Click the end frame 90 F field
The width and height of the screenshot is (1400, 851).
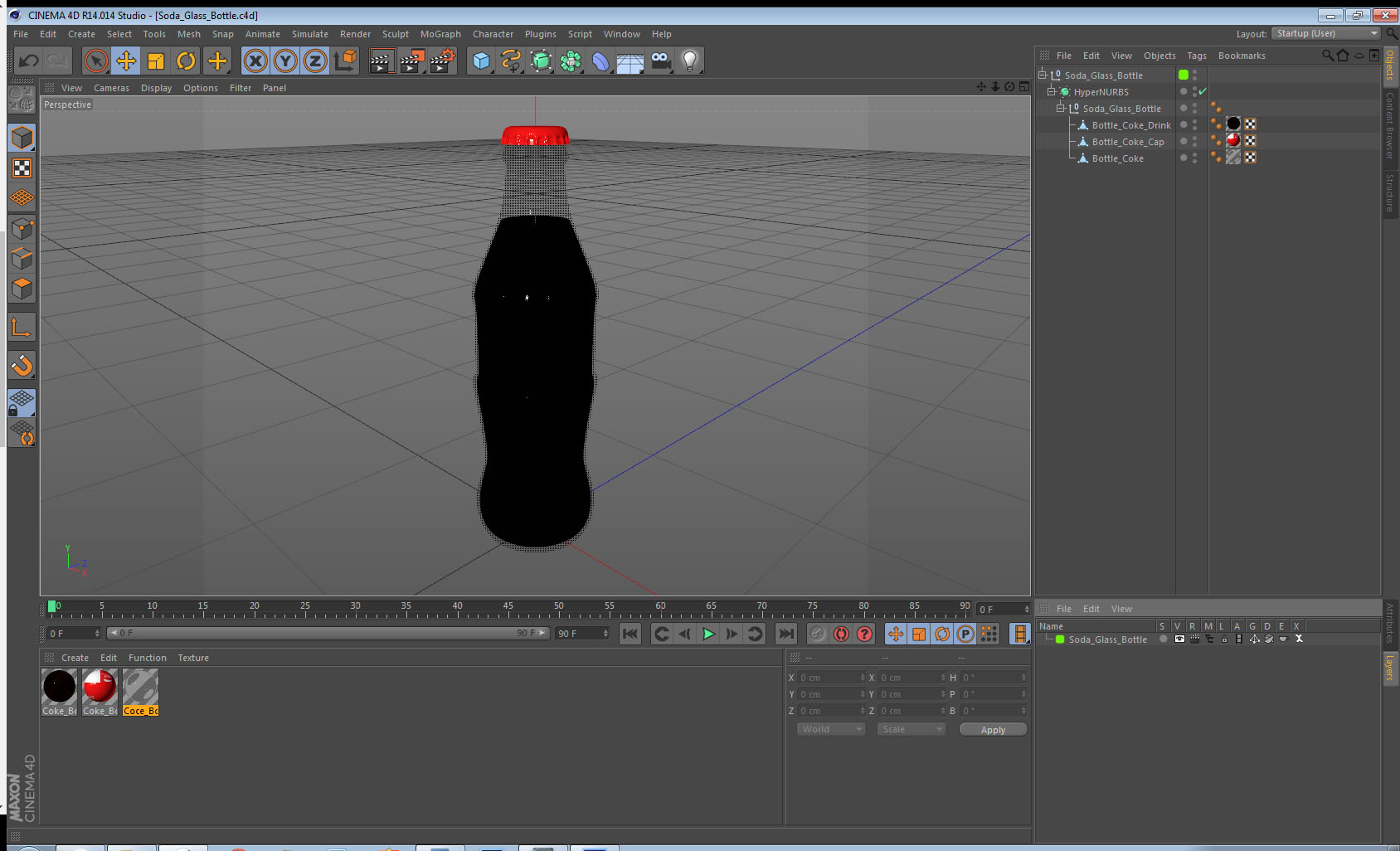(583, 633)
